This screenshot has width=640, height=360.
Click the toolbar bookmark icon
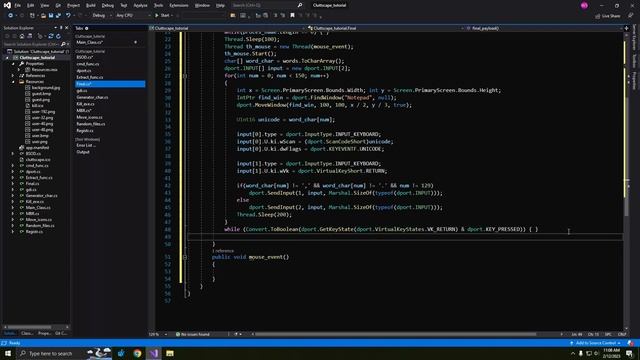pyautogui.click(x=292, y=16)
